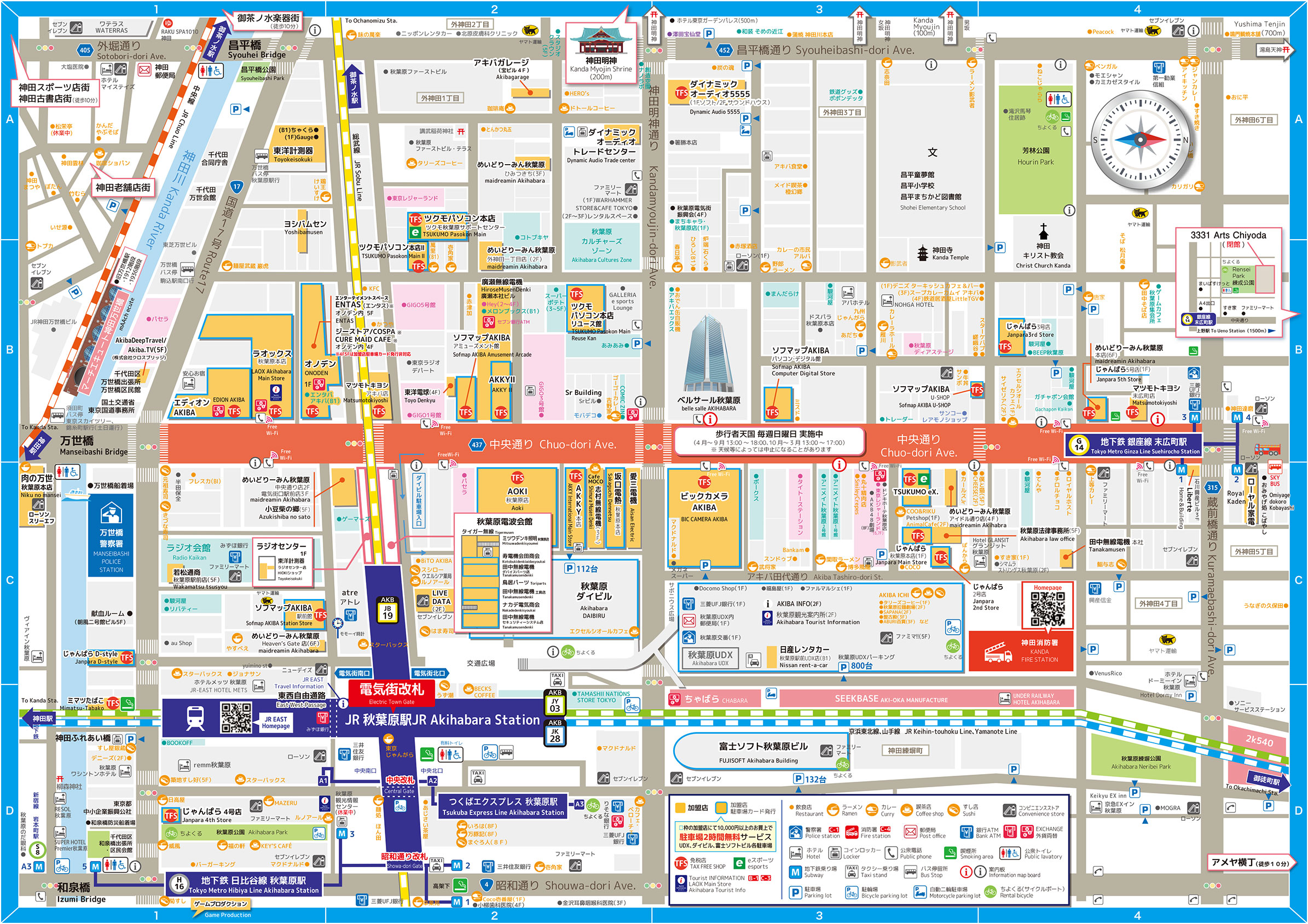Click the route 437 badge on Chuo-dori
This screenshot has width=1308, height=924.
[477, 445]
